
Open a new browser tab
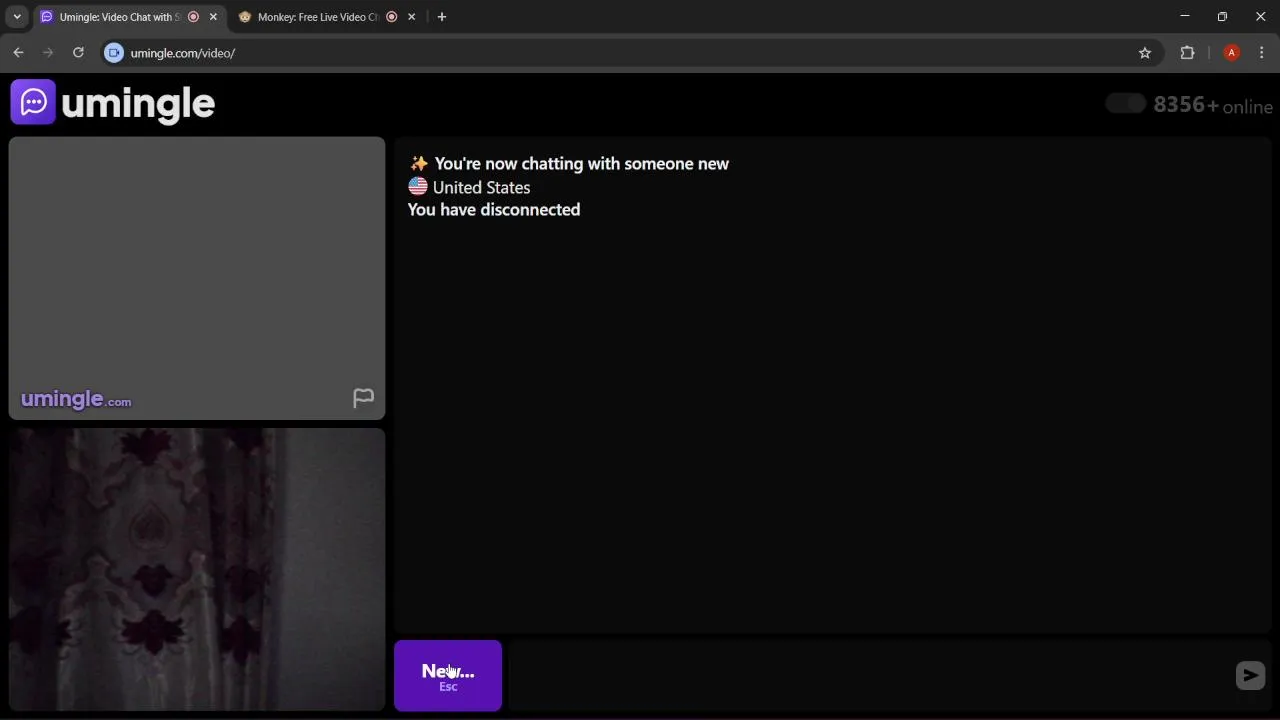point(442,17)
